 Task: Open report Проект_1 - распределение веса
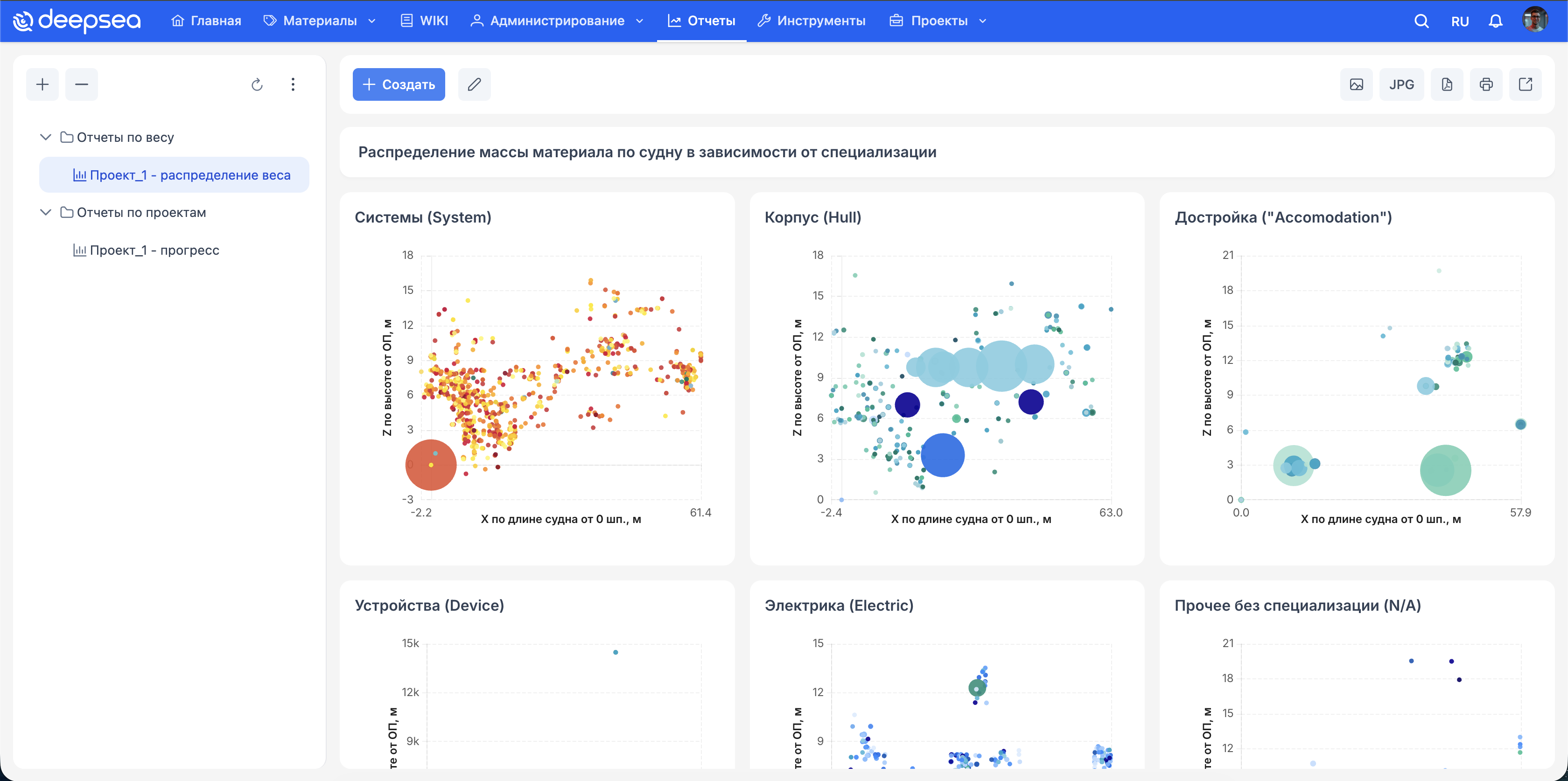pos(174,175)
